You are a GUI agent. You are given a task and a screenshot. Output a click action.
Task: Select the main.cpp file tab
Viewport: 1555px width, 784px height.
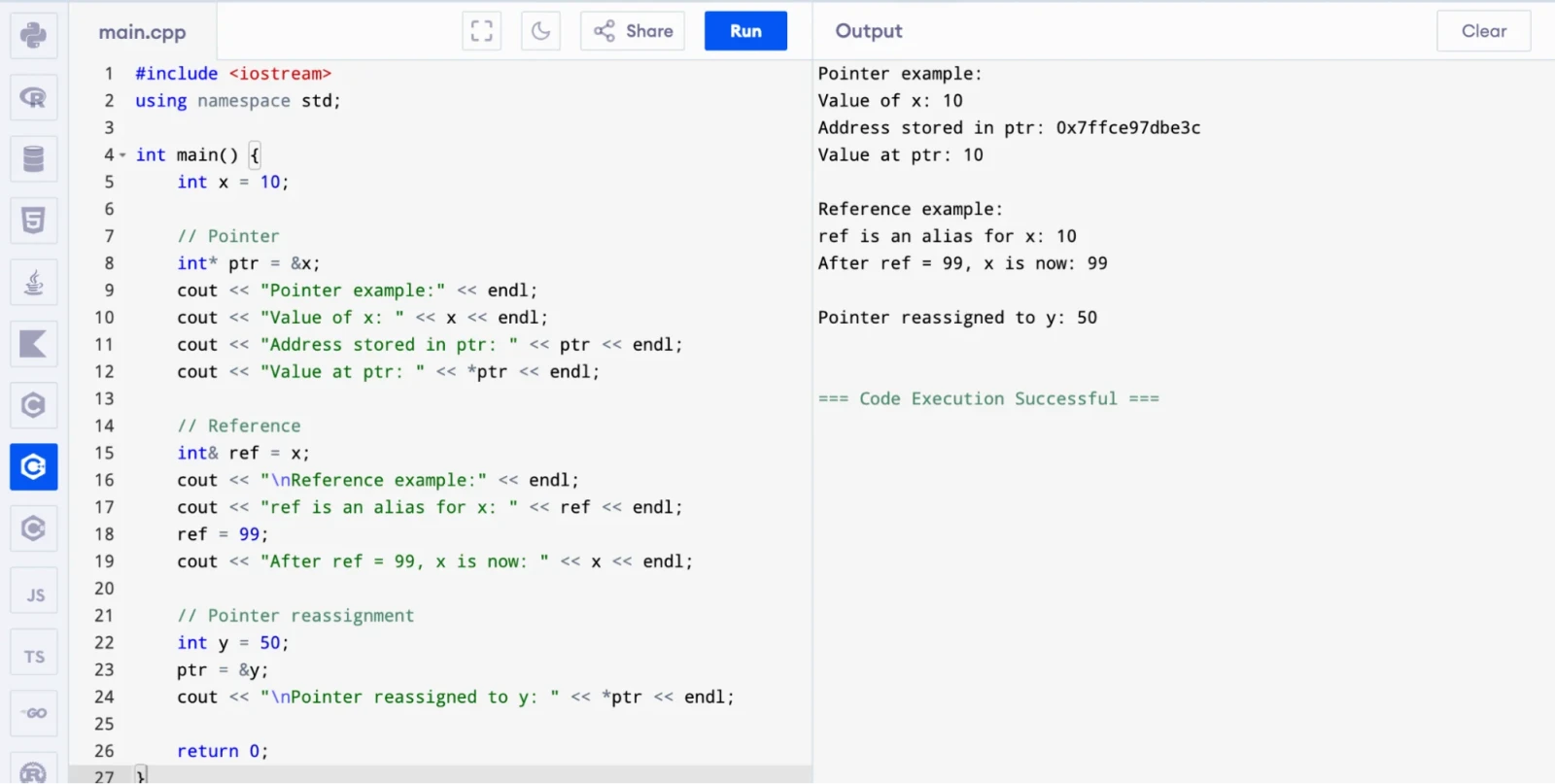(x=142, y=32)
